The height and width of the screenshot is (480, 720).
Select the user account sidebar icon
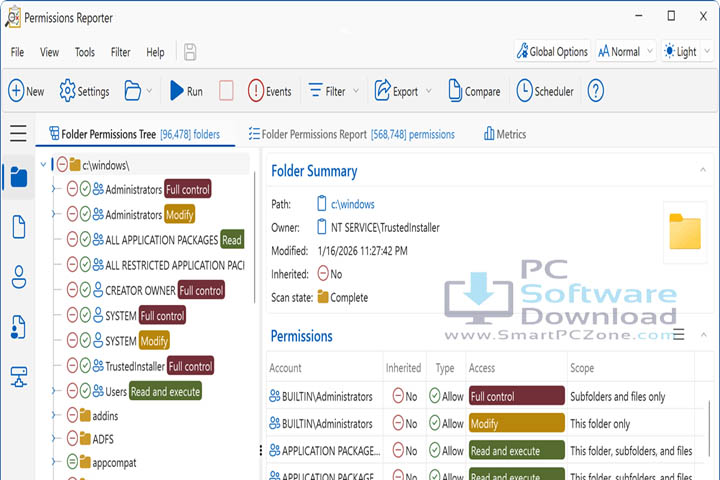(x=18, y=277)
